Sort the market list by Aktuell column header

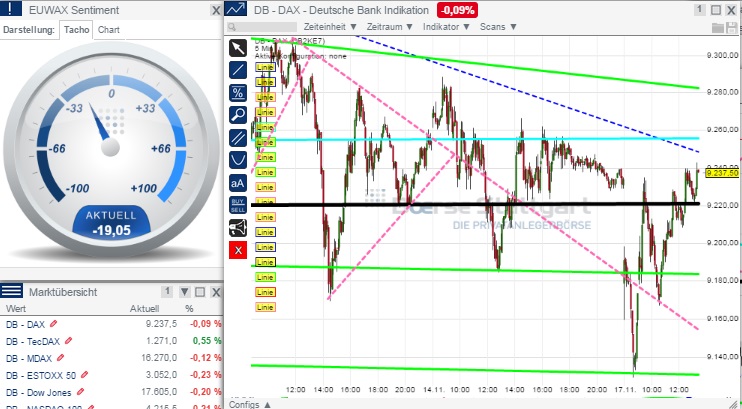(x=144, y=309)
